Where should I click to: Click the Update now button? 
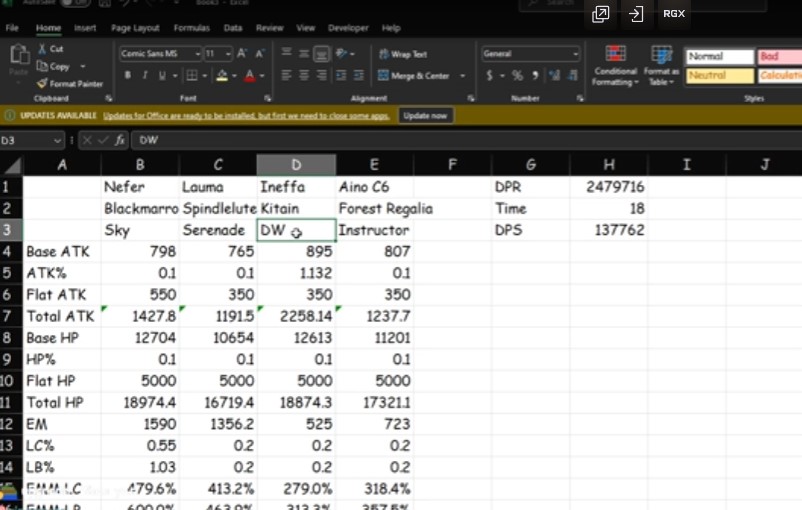click(425, 116)
